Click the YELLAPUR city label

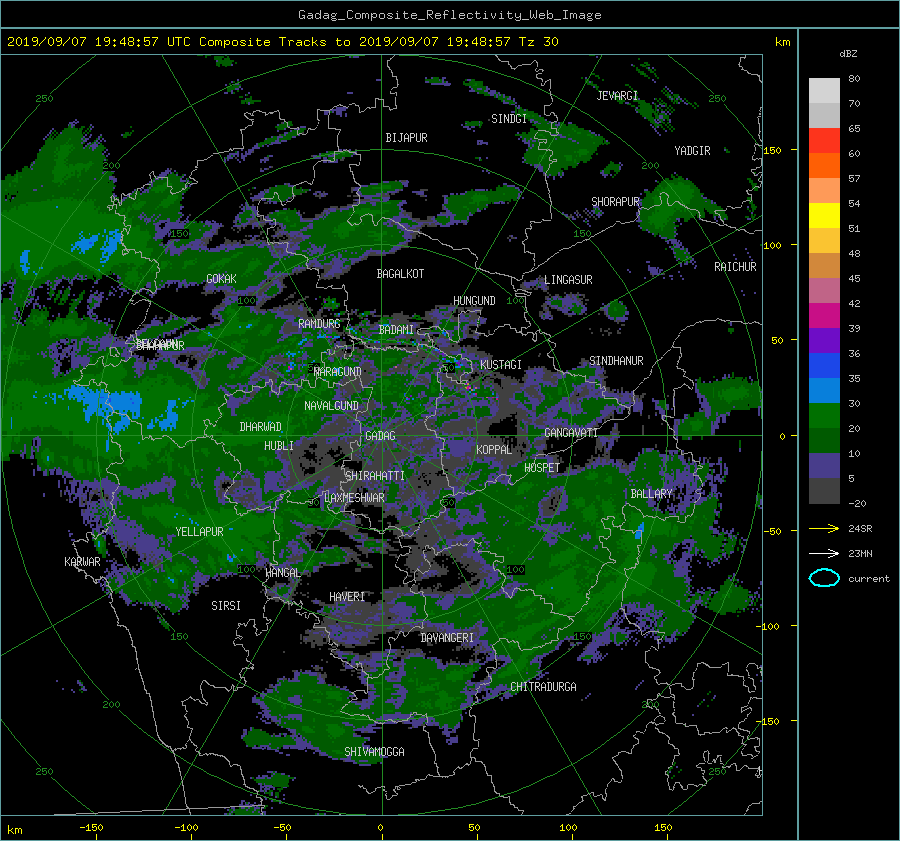pos(199,532)
